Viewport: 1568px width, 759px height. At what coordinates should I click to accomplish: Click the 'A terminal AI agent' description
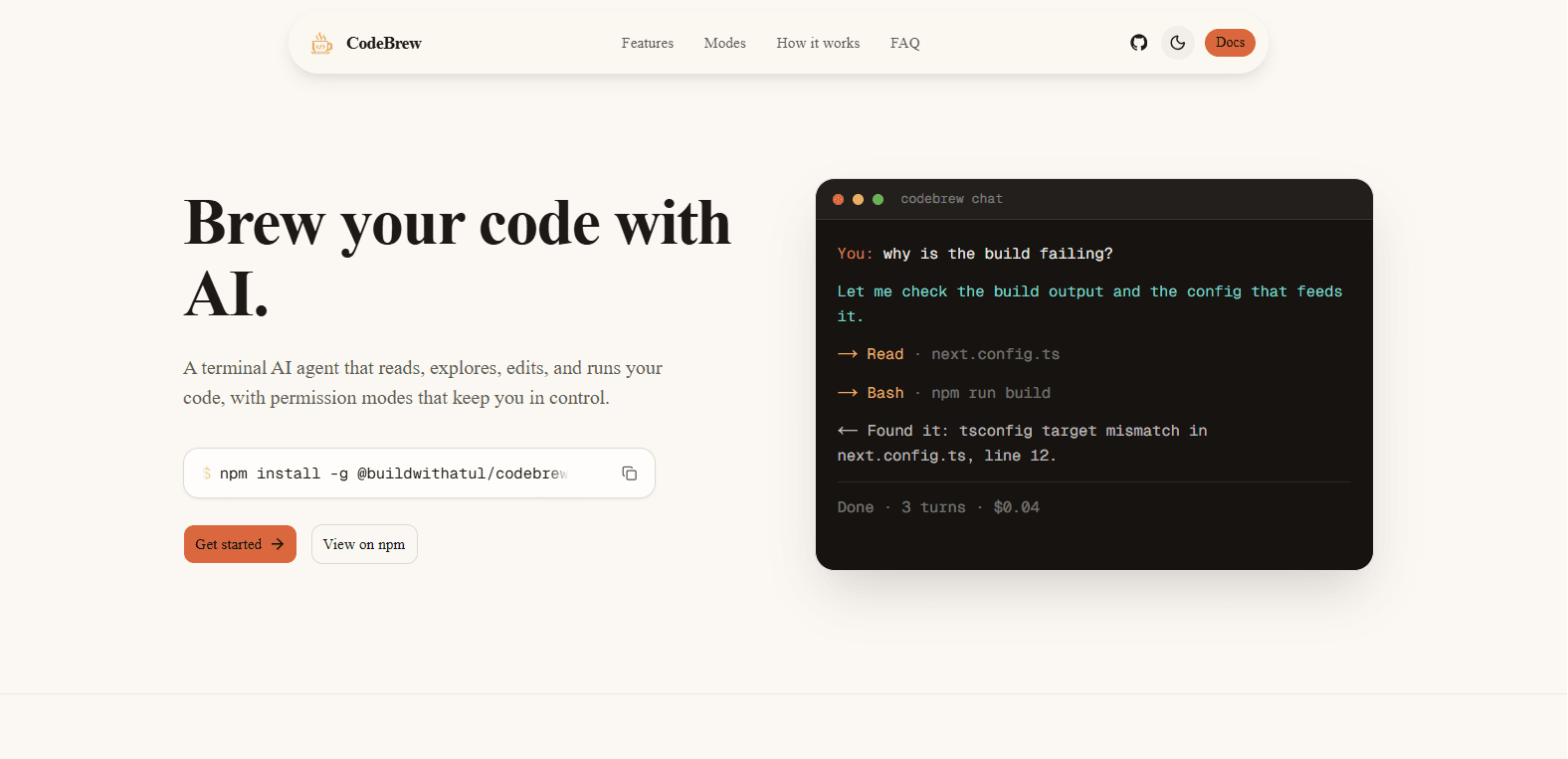423,383
